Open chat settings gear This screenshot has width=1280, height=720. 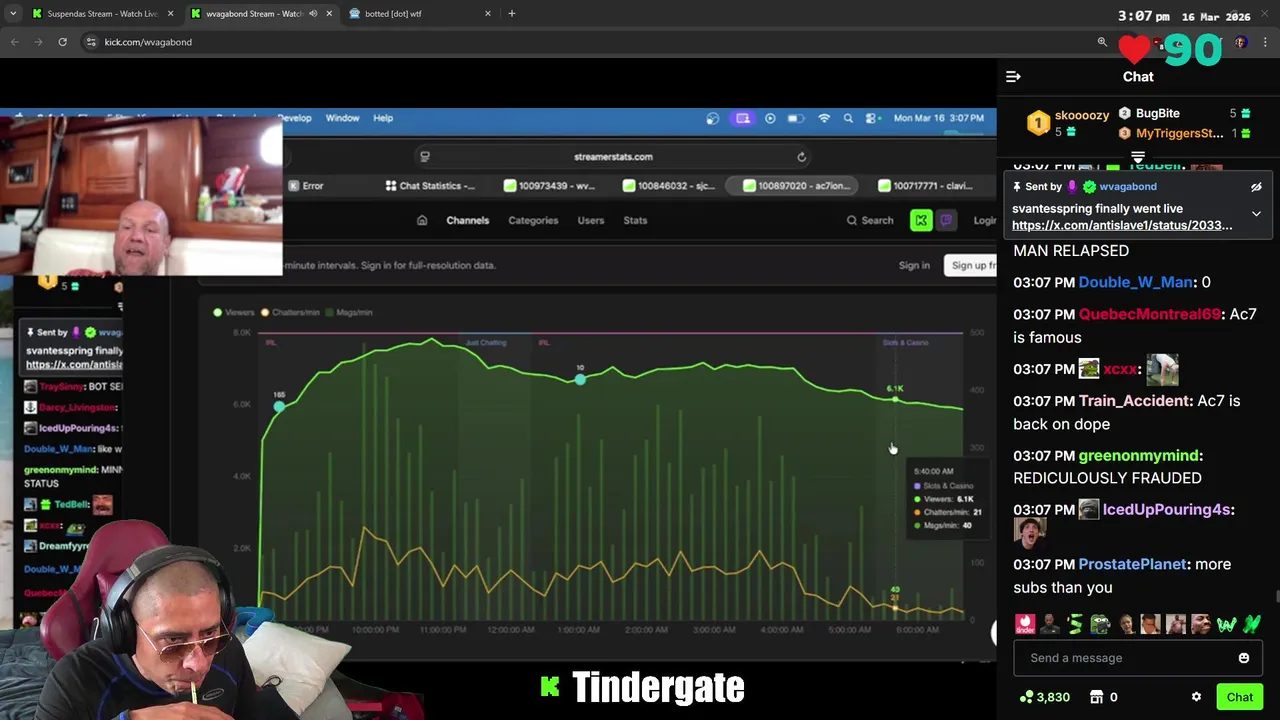pyautogui.click(x=1196, y=697)
